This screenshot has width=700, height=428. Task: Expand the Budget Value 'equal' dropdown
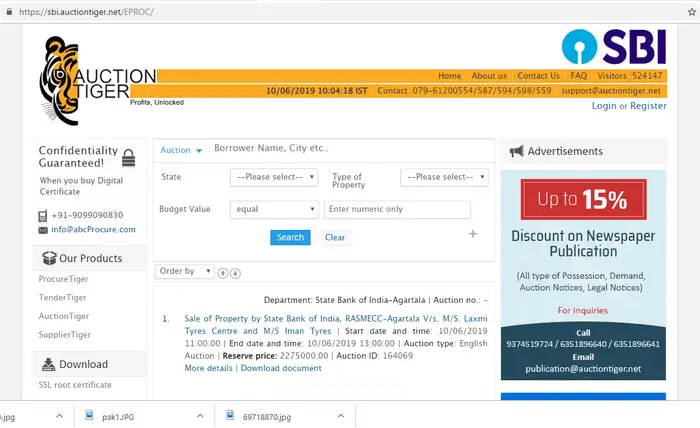[273, 209]
